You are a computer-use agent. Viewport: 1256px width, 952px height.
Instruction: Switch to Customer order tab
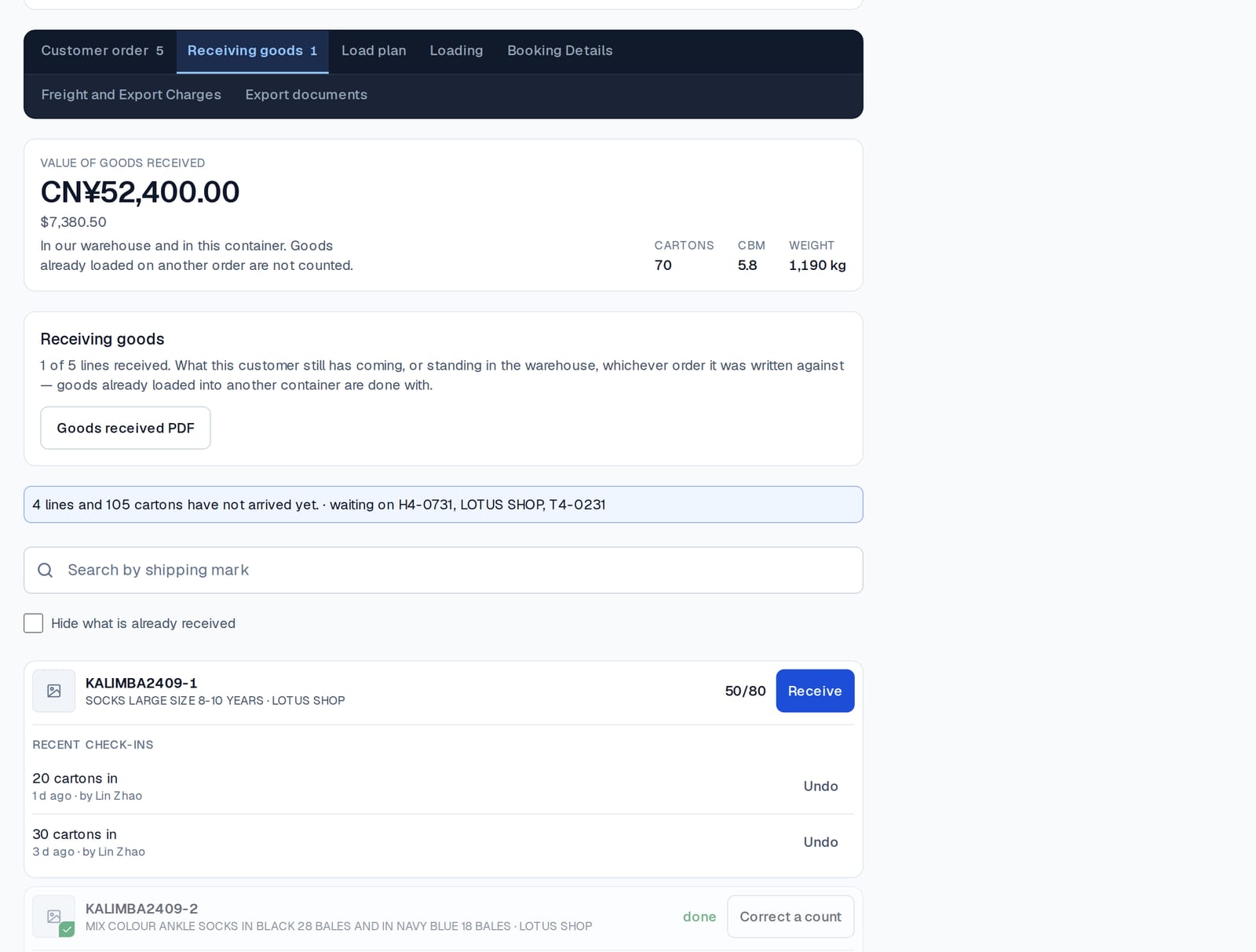(x=102, y=50)
